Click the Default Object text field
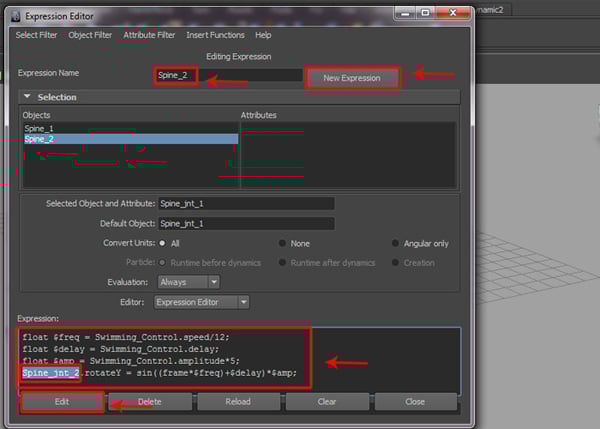Viewport: 600px width, 429px height. coord(245,223)
